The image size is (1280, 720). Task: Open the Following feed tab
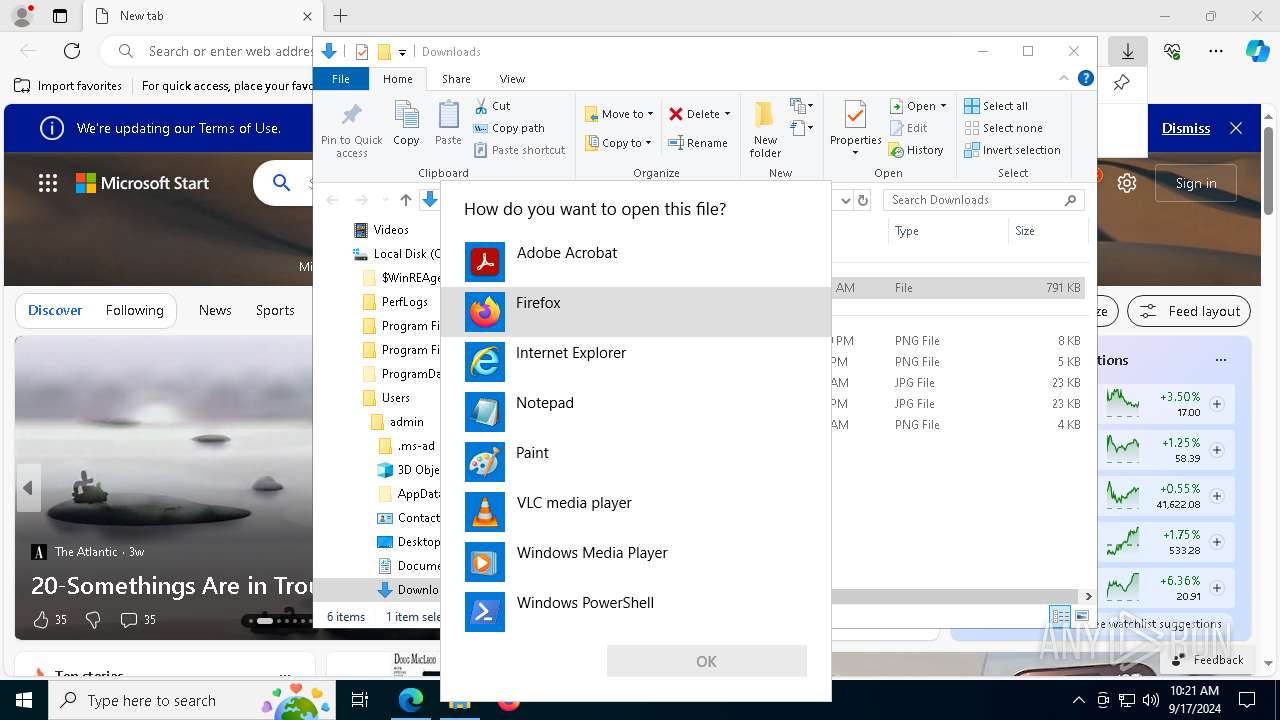tap(134, 311)
